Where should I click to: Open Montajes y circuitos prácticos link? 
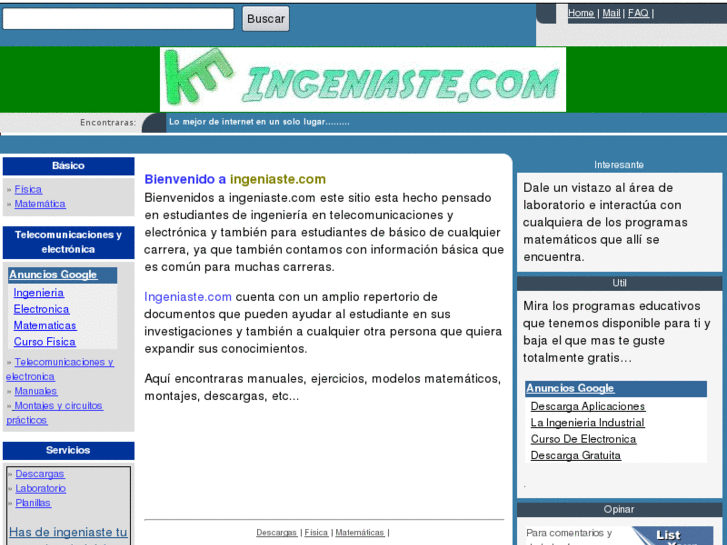(x=55, y=413)
